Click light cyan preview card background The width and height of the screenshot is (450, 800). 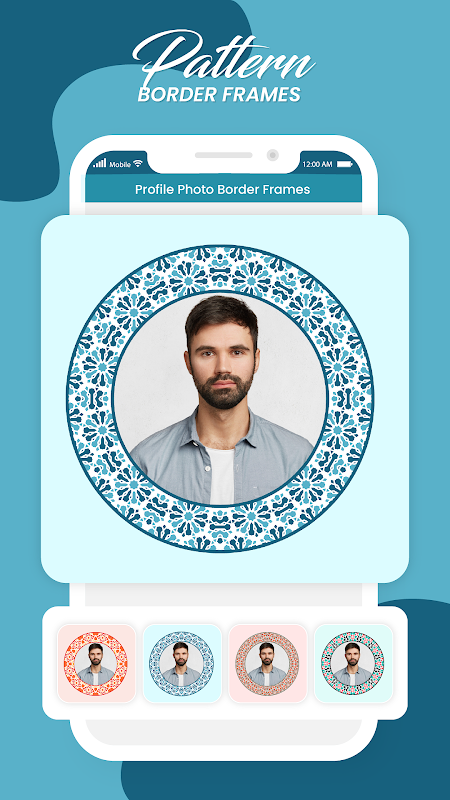225,566
